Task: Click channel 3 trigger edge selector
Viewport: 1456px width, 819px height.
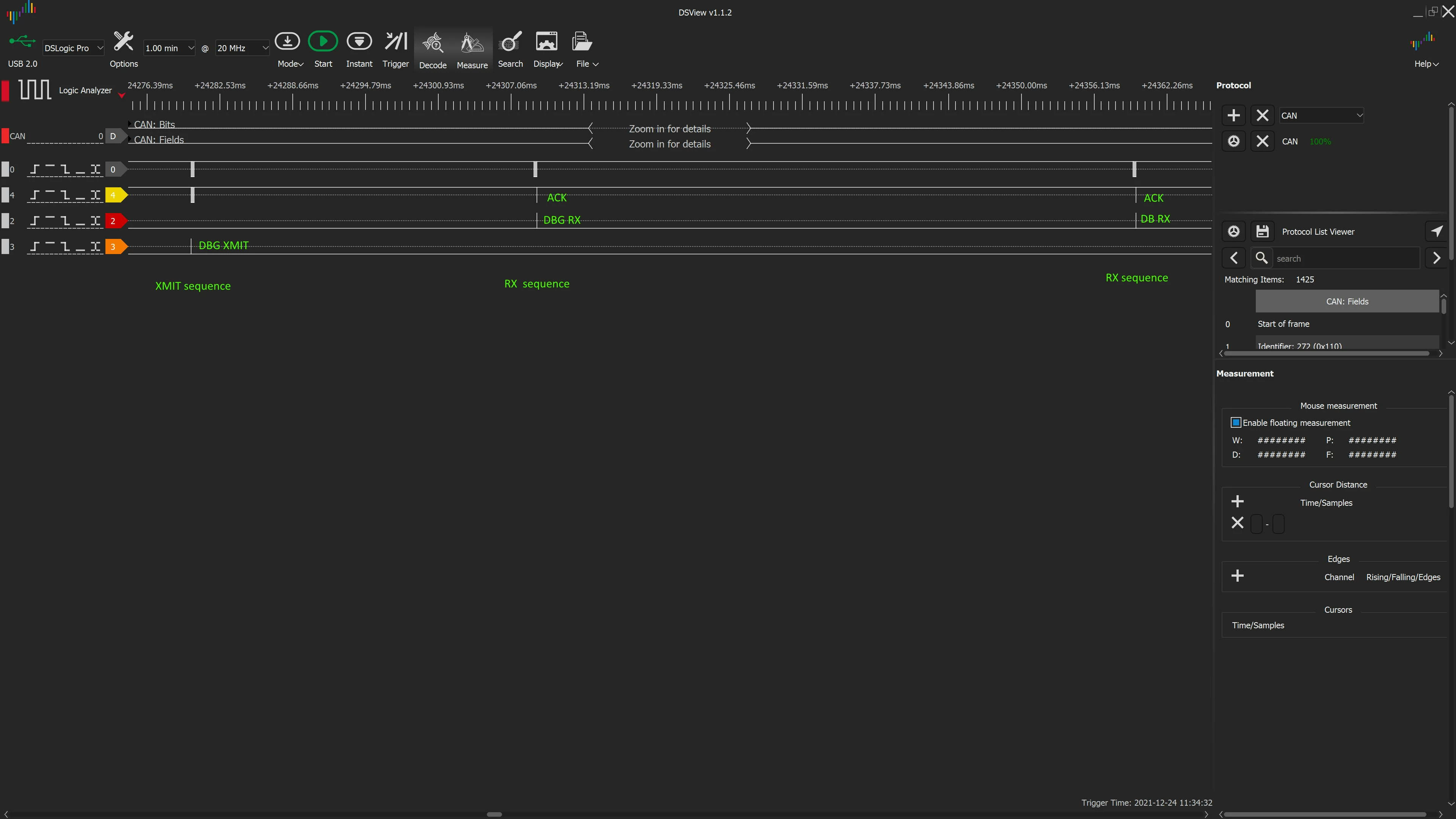Action: click(x=65, y=246)
